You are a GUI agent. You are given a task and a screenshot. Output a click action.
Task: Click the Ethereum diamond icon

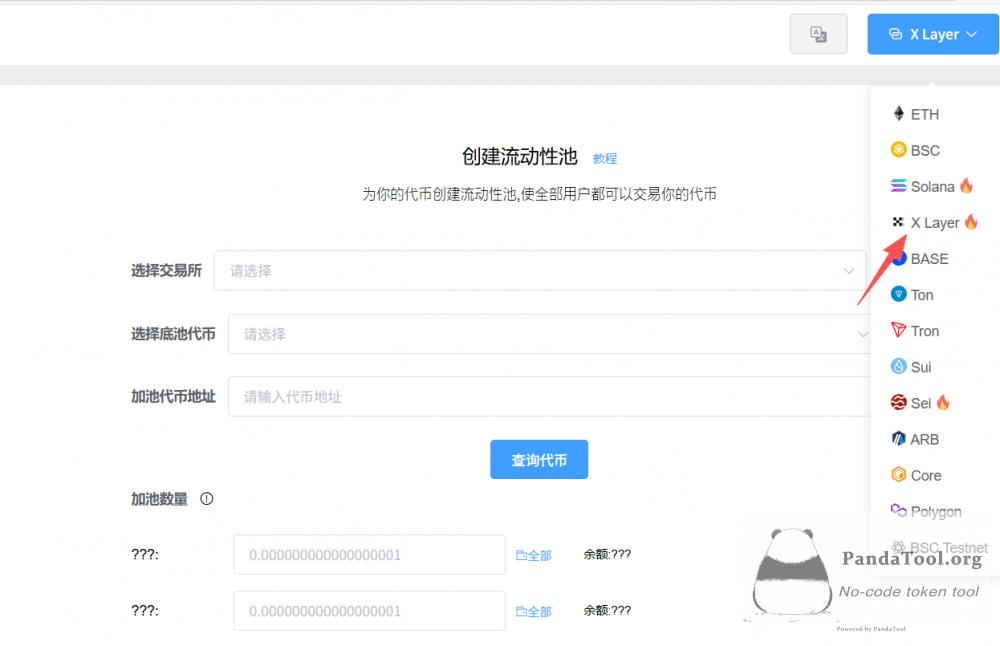(x=899, y=114)
